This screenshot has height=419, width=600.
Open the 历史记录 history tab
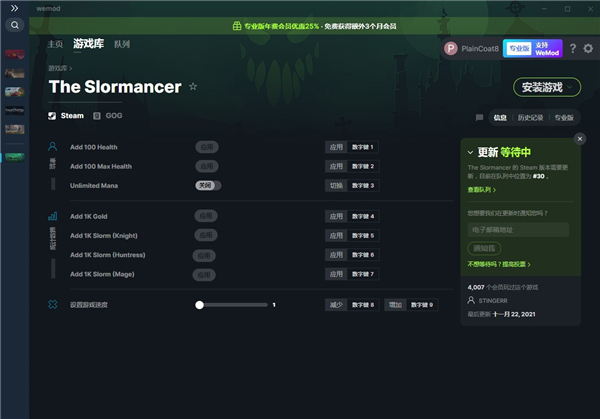pyautogui.click(x=530, y=117)
